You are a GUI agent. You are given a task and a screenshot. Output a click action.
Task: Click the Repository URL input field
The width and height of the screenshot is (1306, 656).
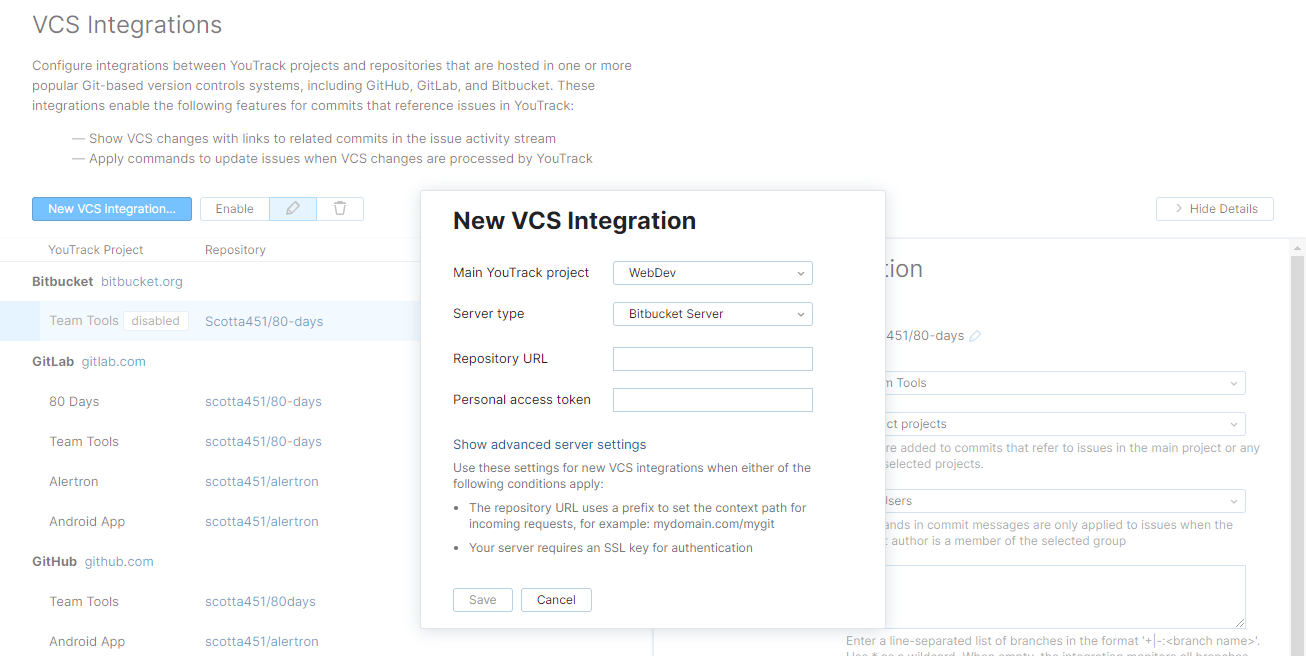click(712, 358)
